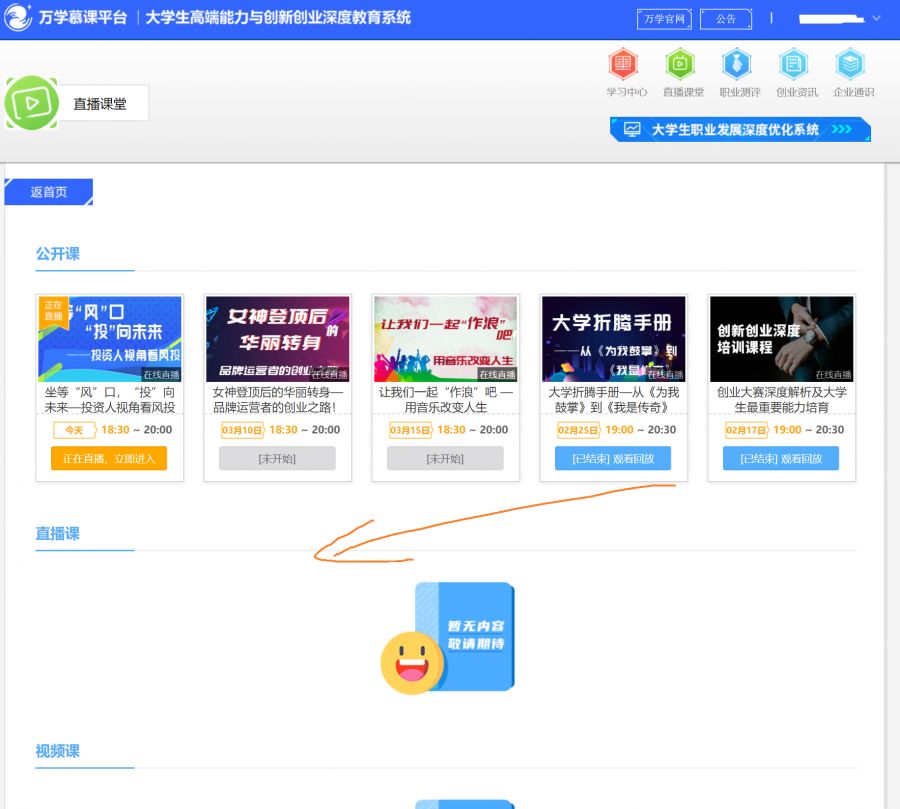Select the 直播课堂 green hexagon icon

tap(680, 65)
